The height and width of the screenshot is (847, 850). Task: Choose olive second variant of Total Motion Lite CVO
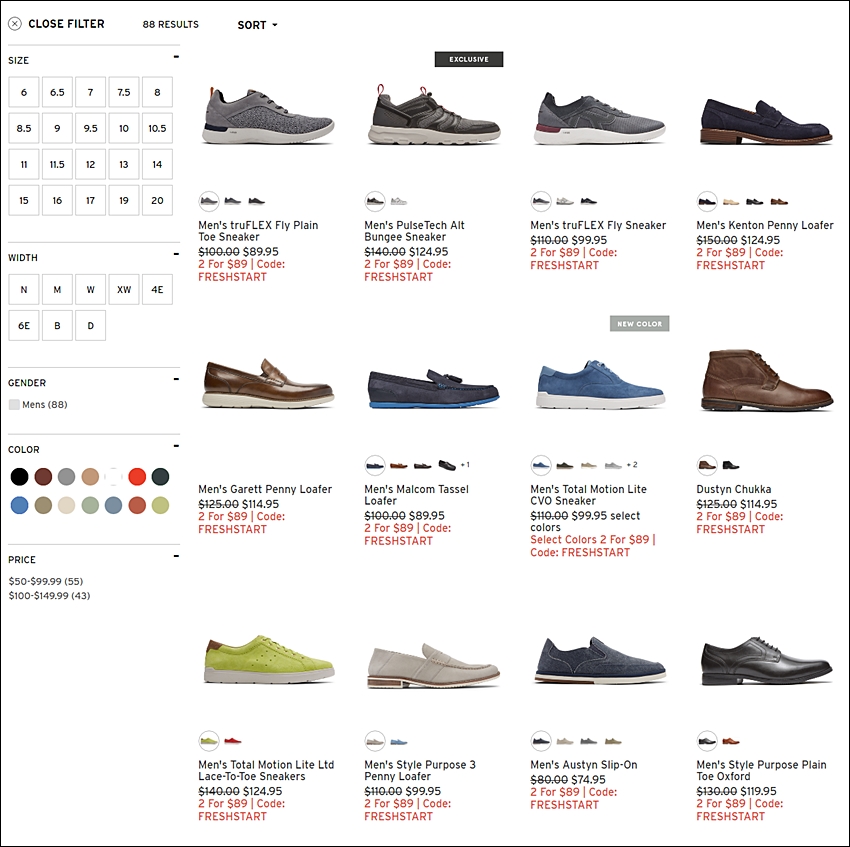tap(565, 465)
